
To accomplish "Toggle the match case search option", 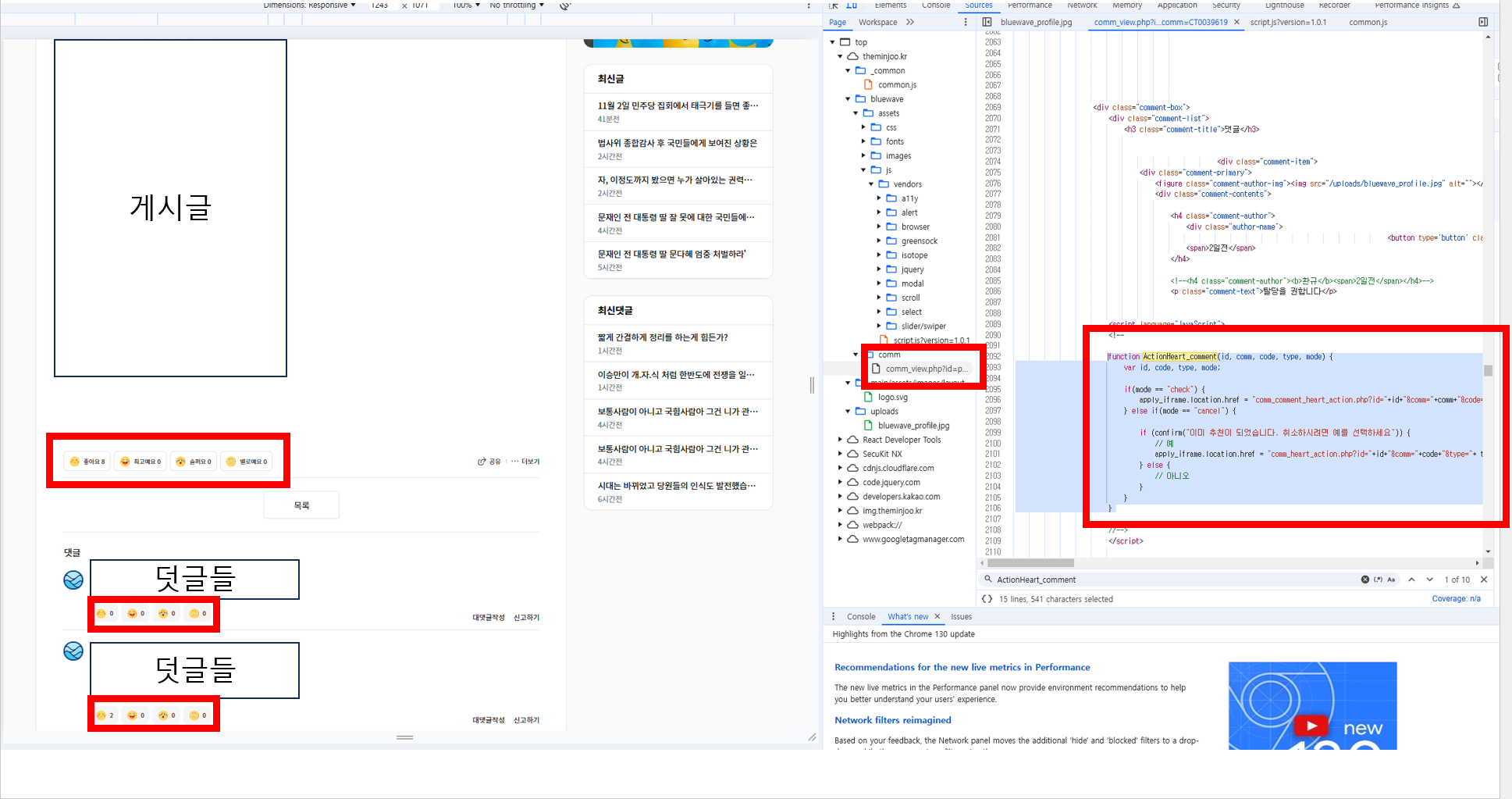I will [1391, 580].
